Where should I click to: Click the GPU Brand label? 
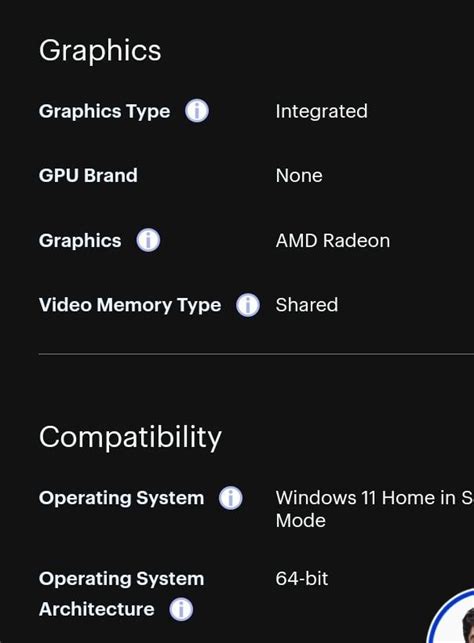(88, 176)
